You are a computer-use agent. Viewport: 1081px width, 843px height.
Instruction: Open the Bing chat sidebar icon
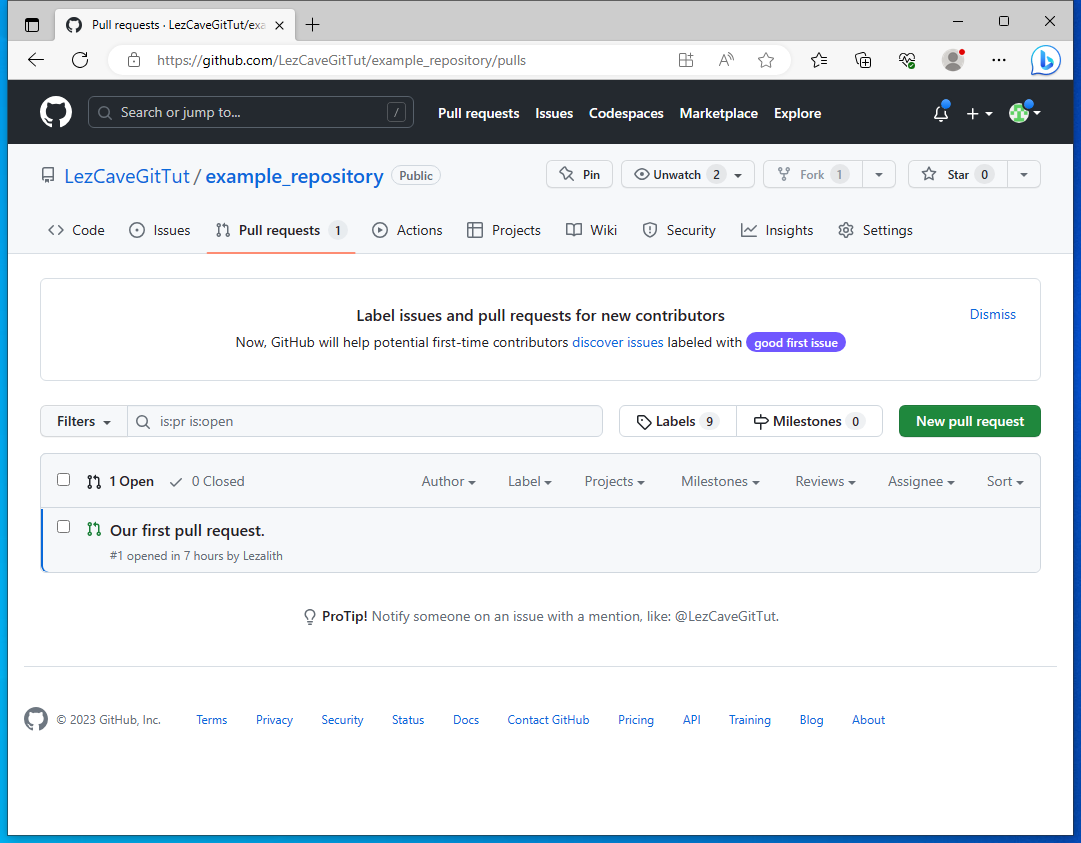[x=1045, y=60]
